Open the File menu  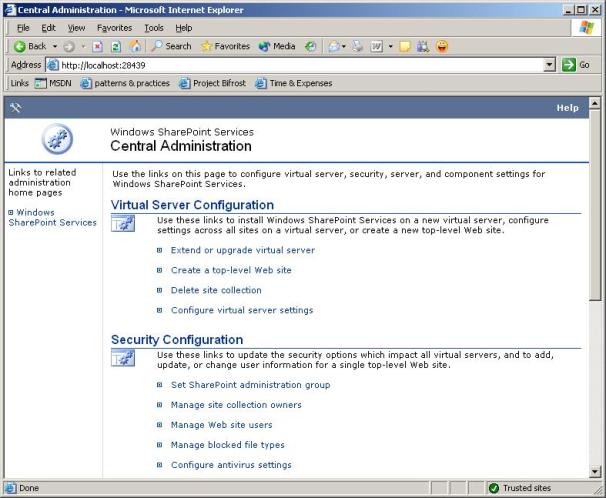(23, 28)
